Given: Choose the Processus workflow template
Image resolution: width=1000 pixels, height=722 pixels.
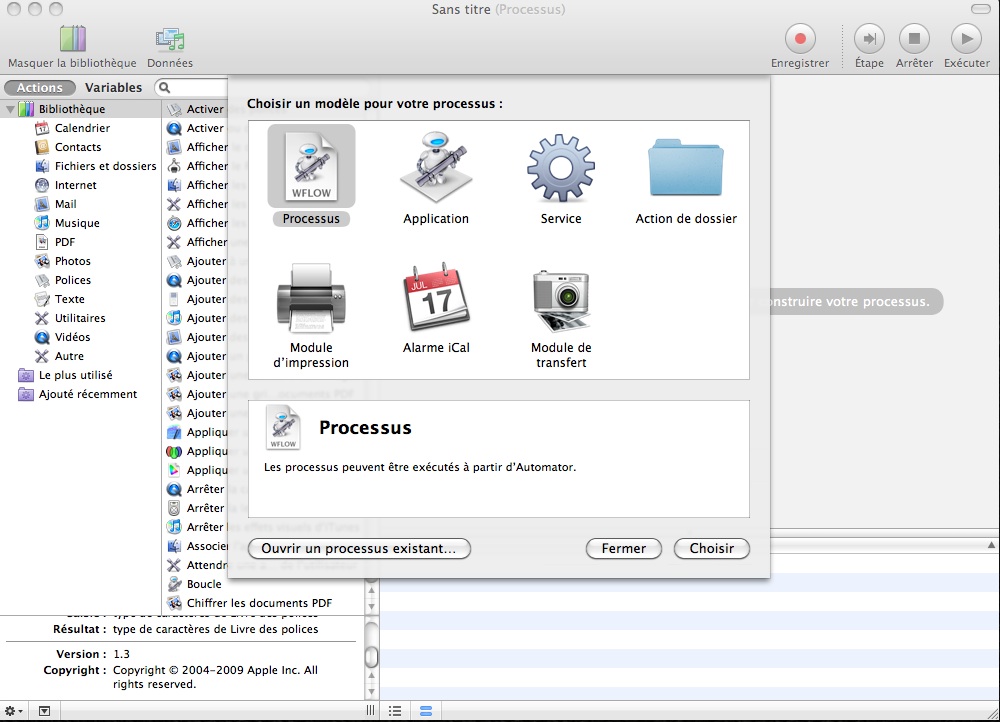Looking at the screenshot, I should pos(311,175).
